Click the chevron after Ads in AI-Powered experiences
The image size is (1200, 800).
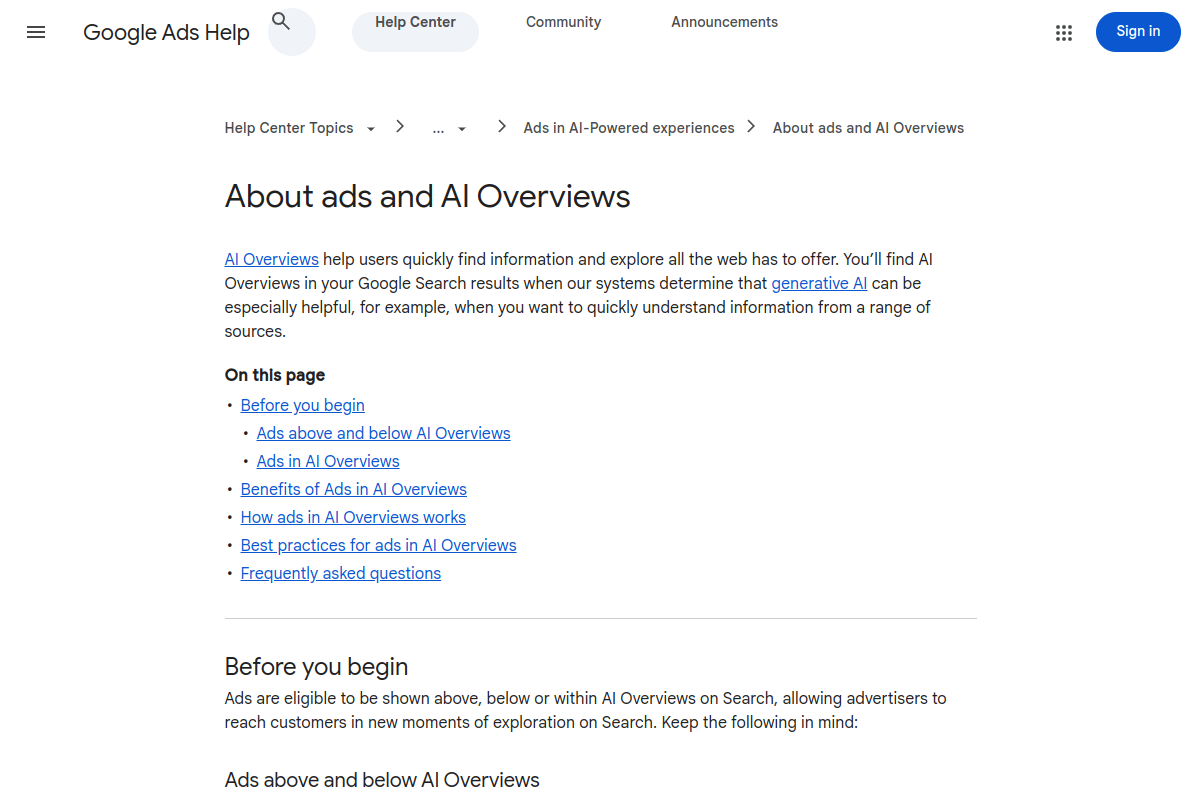click(750, 127)
